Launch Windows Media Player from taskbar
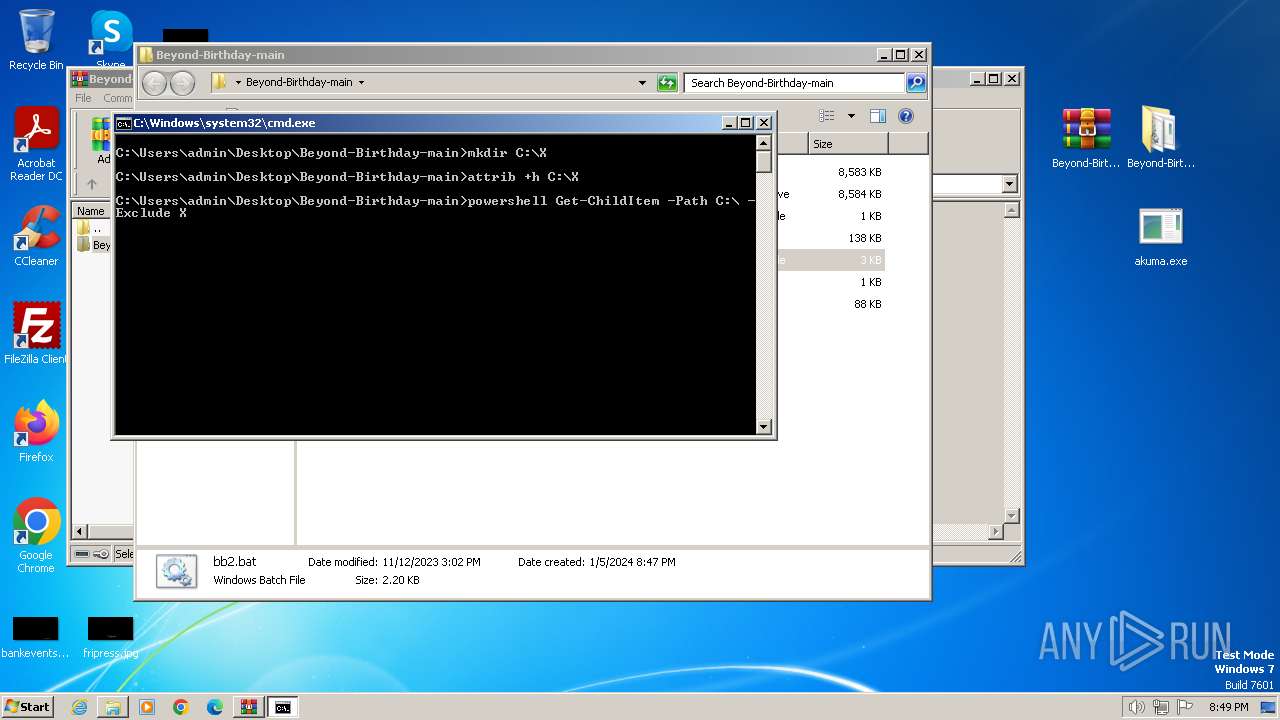 tap(147, 707)
